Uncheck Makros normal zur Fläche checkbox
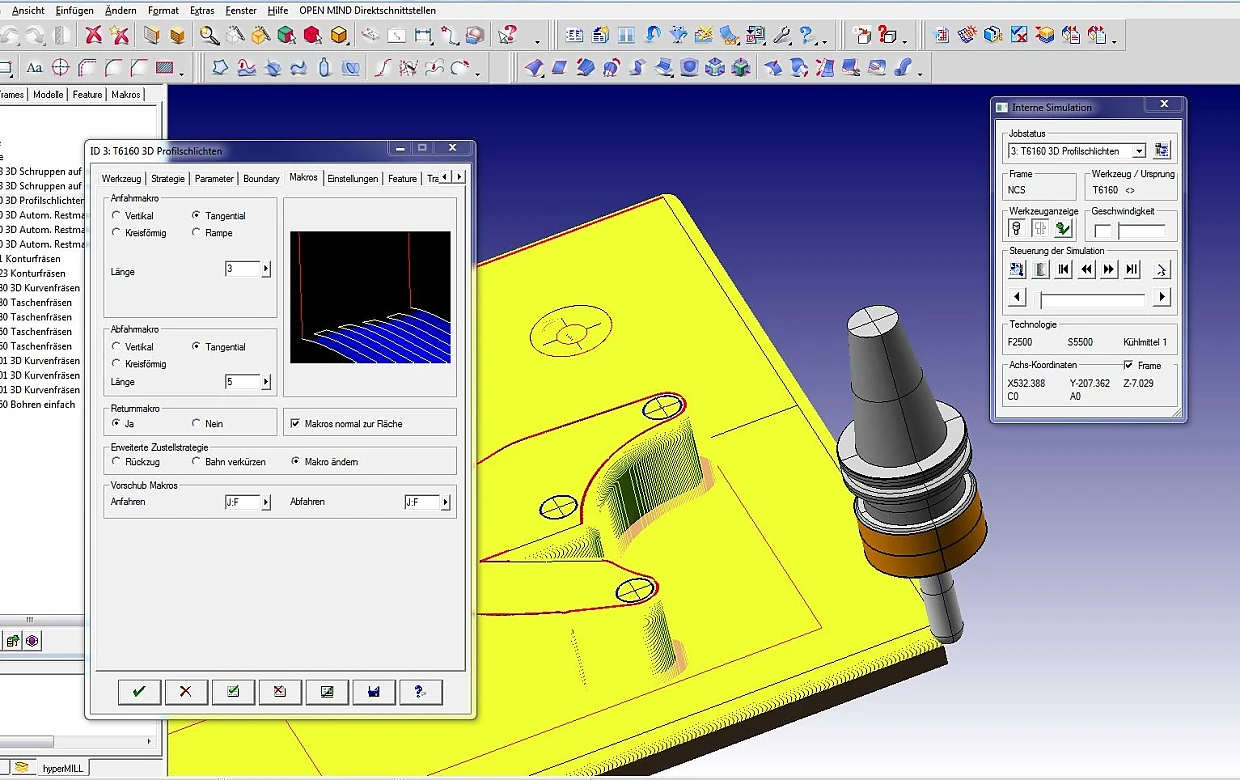 [295, 424]
